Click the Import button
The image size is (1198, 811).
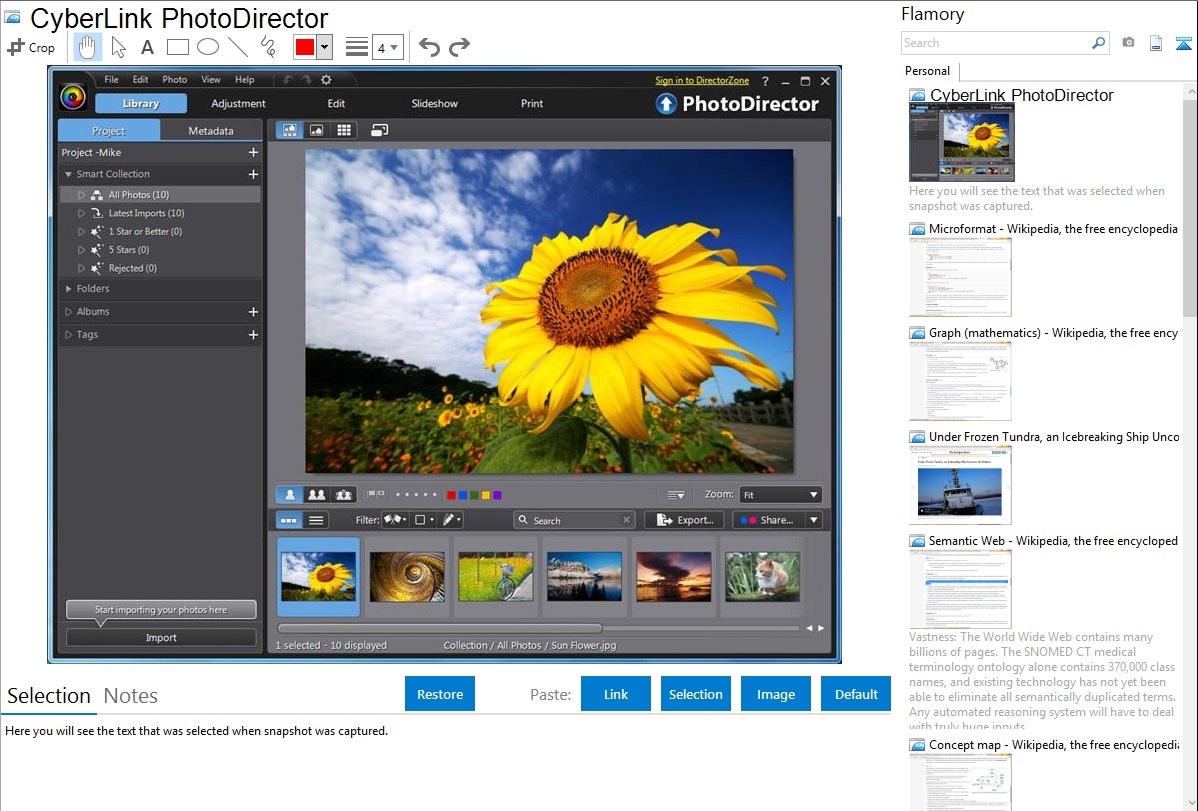[161, 637]
